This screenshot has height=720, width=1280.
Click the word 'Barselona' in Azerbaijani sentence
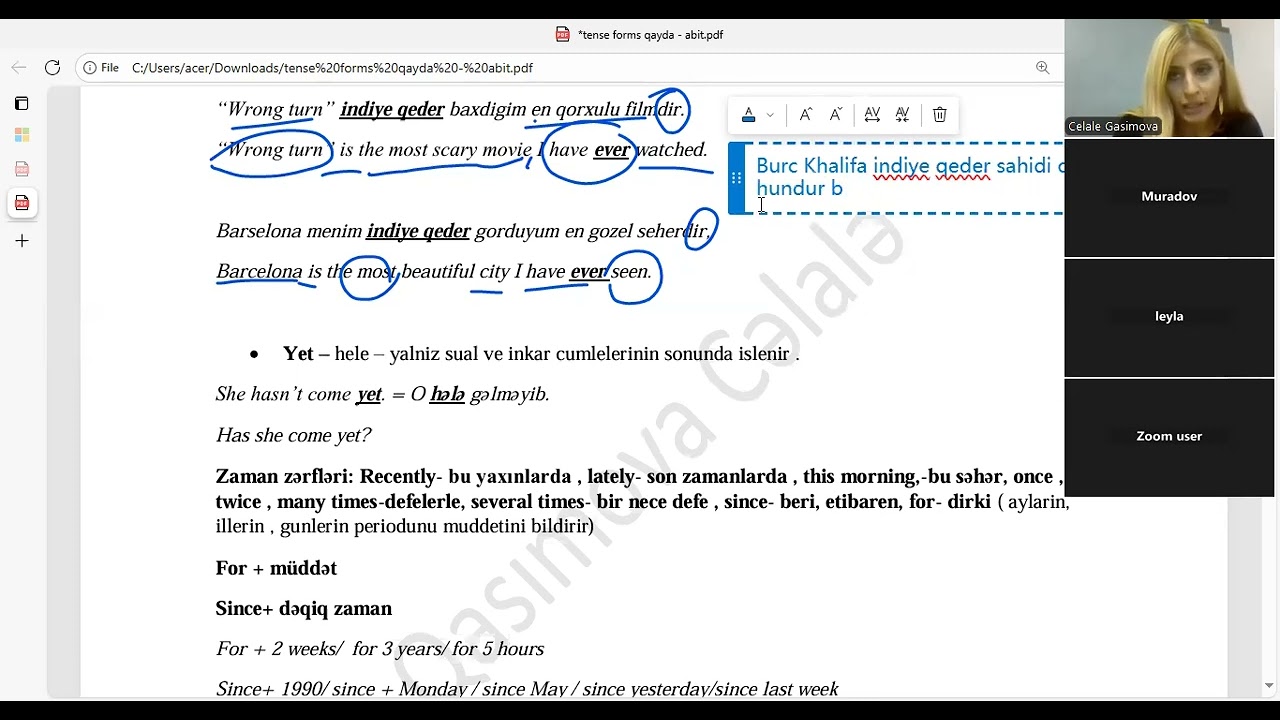[259, 232]
